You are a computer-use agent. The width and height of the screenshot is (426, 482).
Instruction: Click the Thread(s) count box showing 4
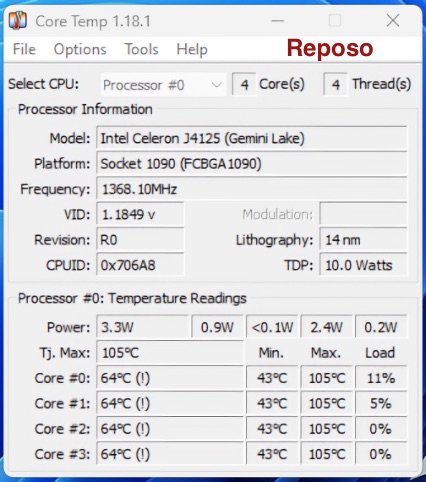click(x=335, y=85)
